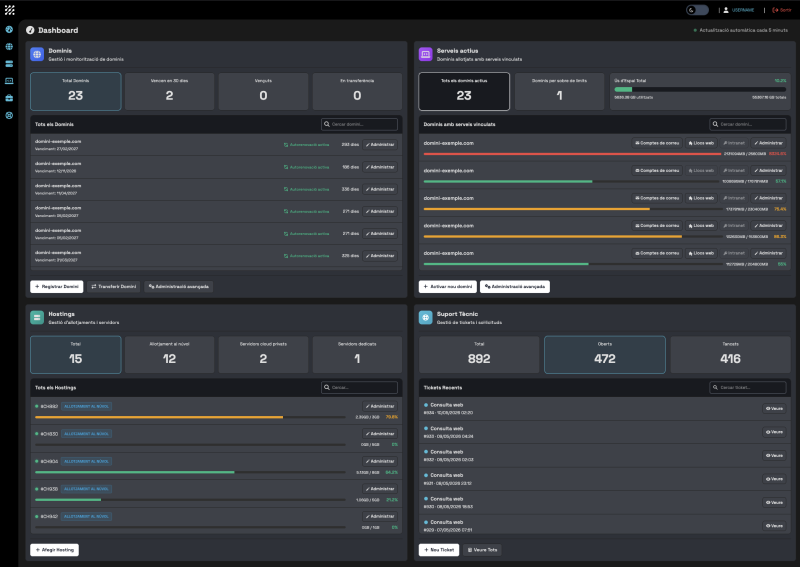Viewport: 800px width, 567px height.
Task: Select the Tancats 416 card
Action: (731, 355)
